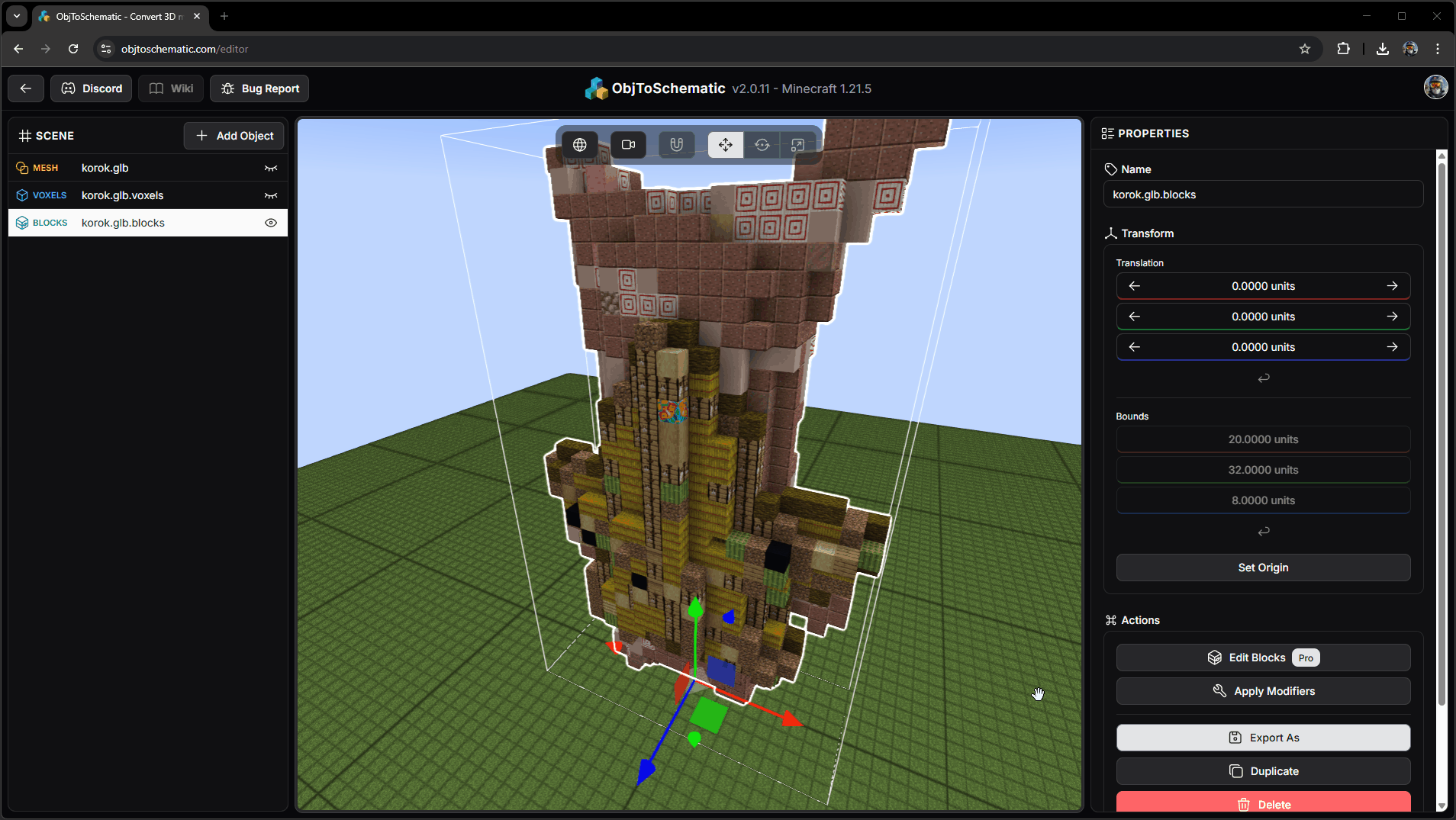Open the Bug Report page
Screen dimensions: 1456x820
[x=259, y=88]
